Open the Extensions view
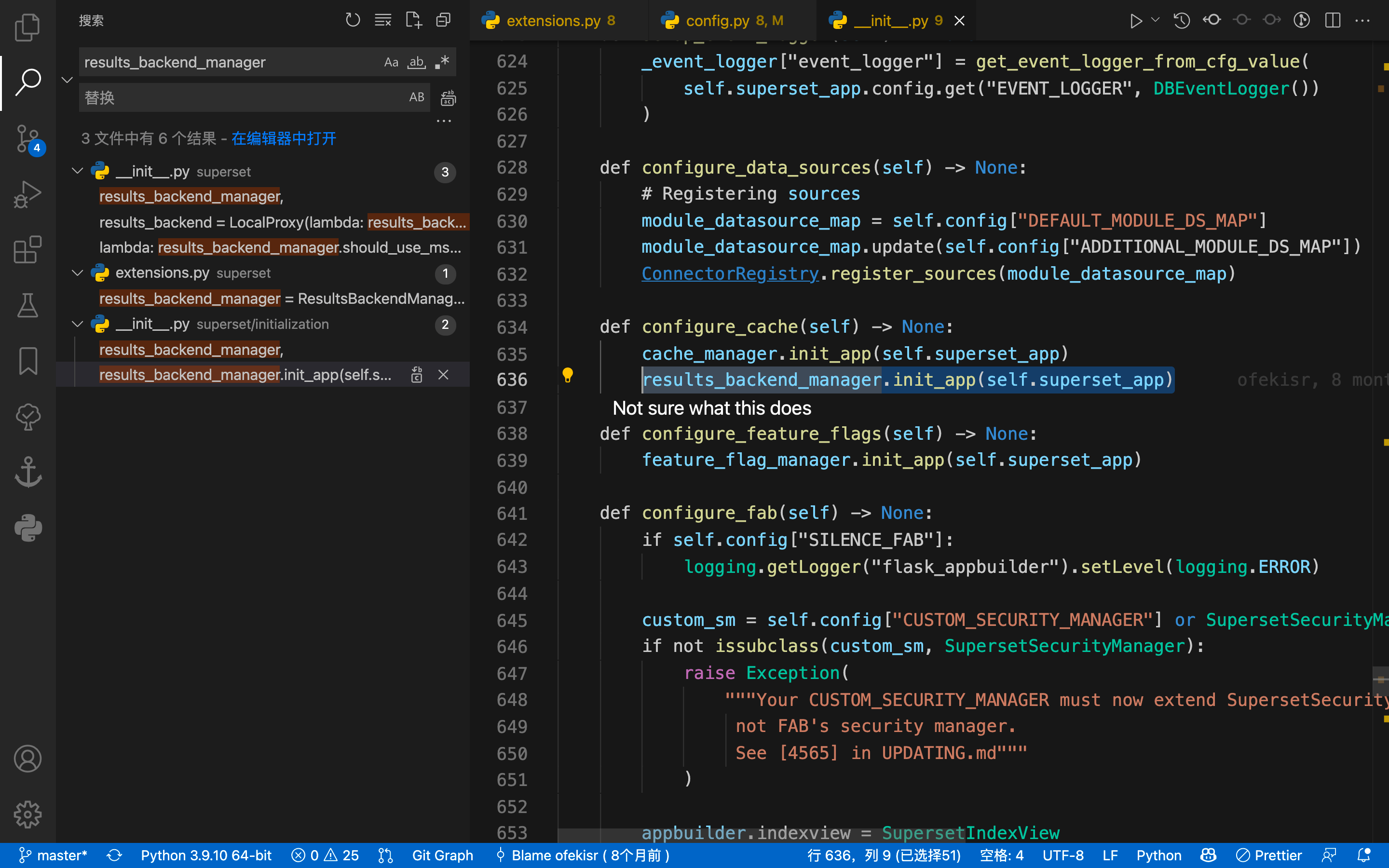This screenshot has height=868, width=1389. click(x=27, y=250)
